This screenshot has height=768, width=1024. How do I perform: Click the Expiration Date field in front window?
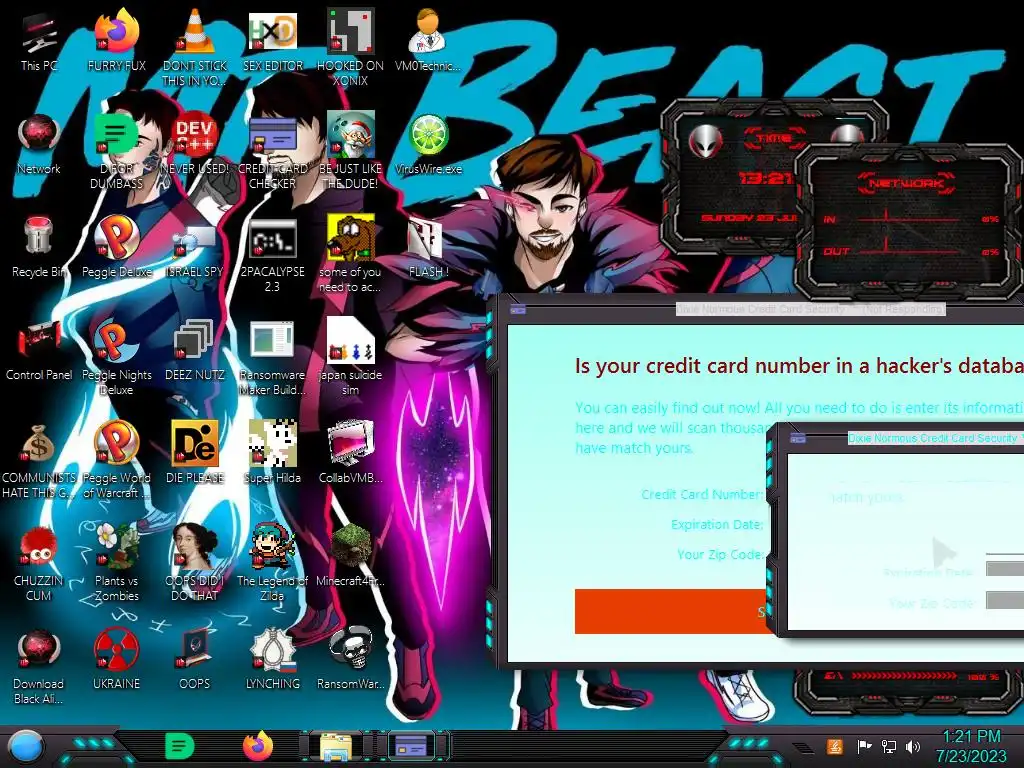(1004, 569)
